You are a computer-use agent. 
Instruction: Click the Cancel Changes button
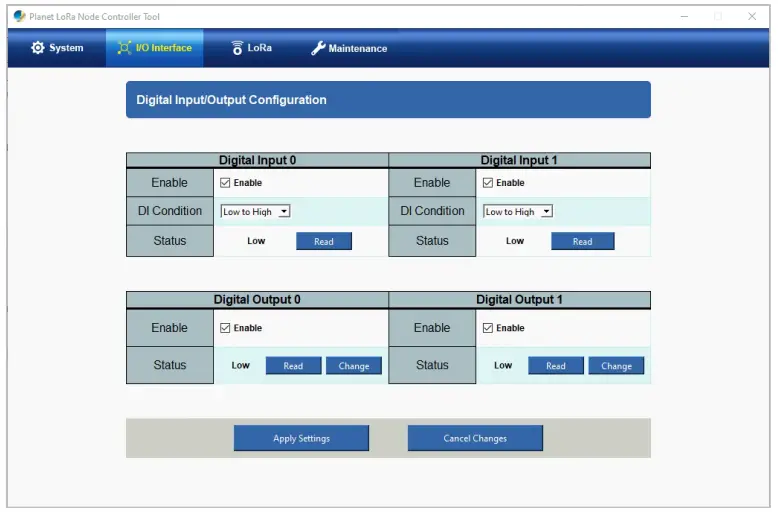click(475, 438)
